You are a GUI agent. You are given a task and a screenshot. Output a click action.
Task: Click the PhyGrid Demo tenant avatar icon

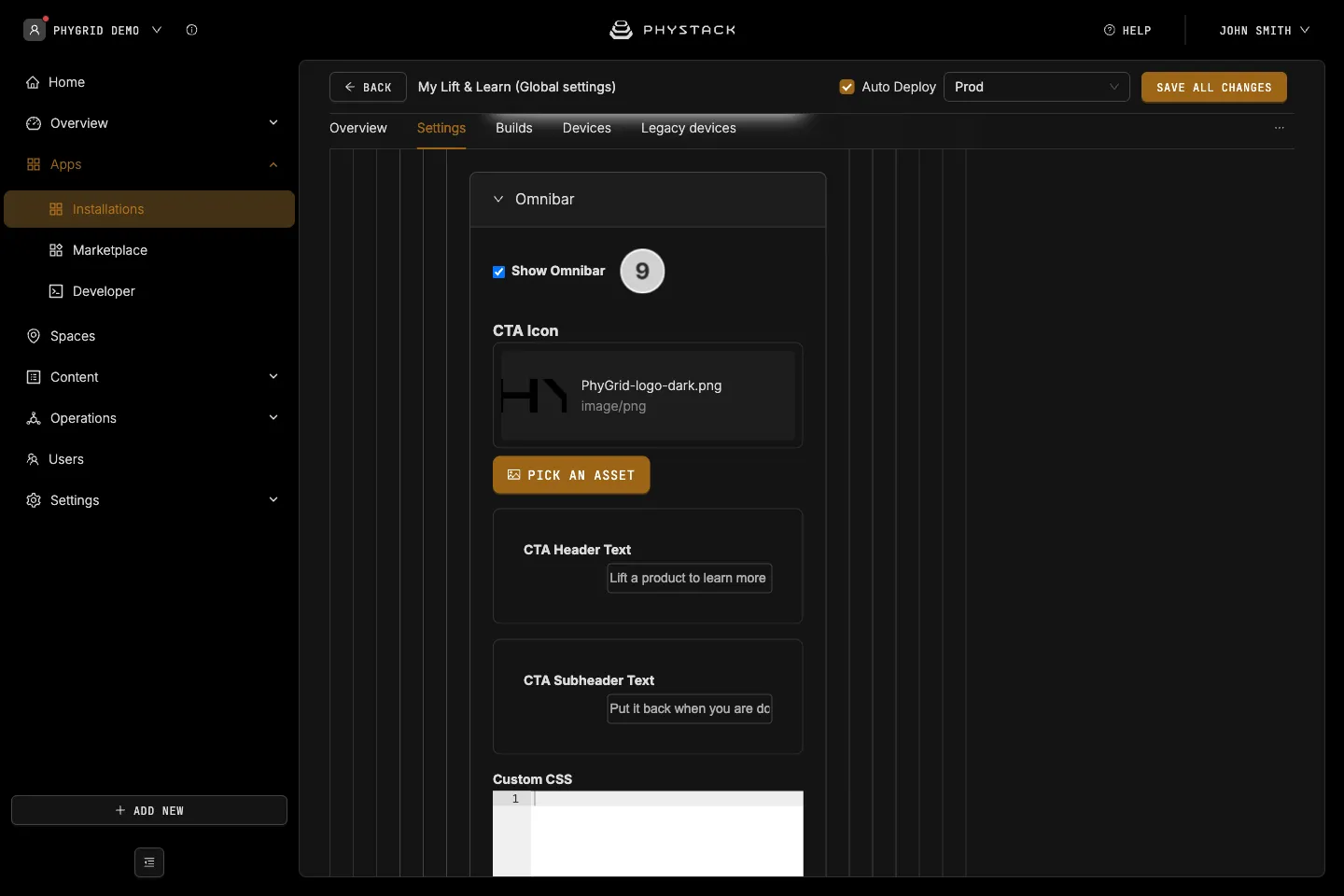tap(35, 30)
